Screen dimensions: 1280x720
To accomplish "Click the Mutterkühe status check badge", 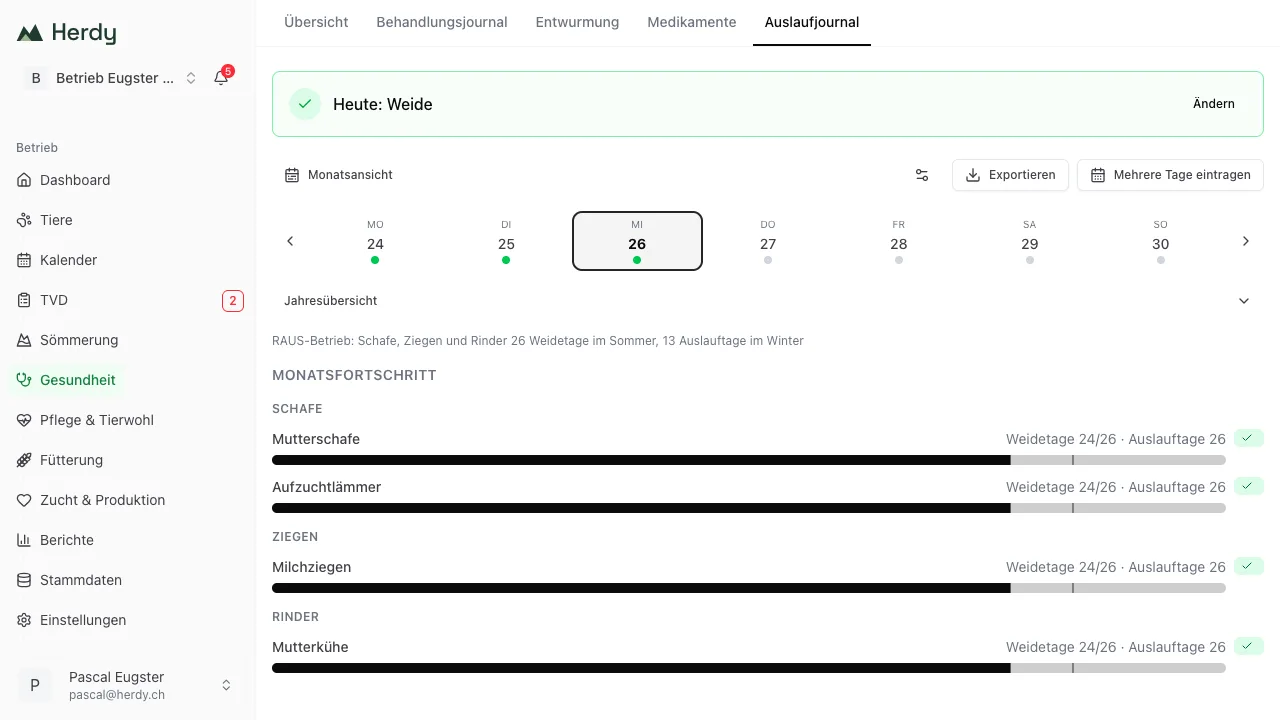I will (x=1248, y=646).
